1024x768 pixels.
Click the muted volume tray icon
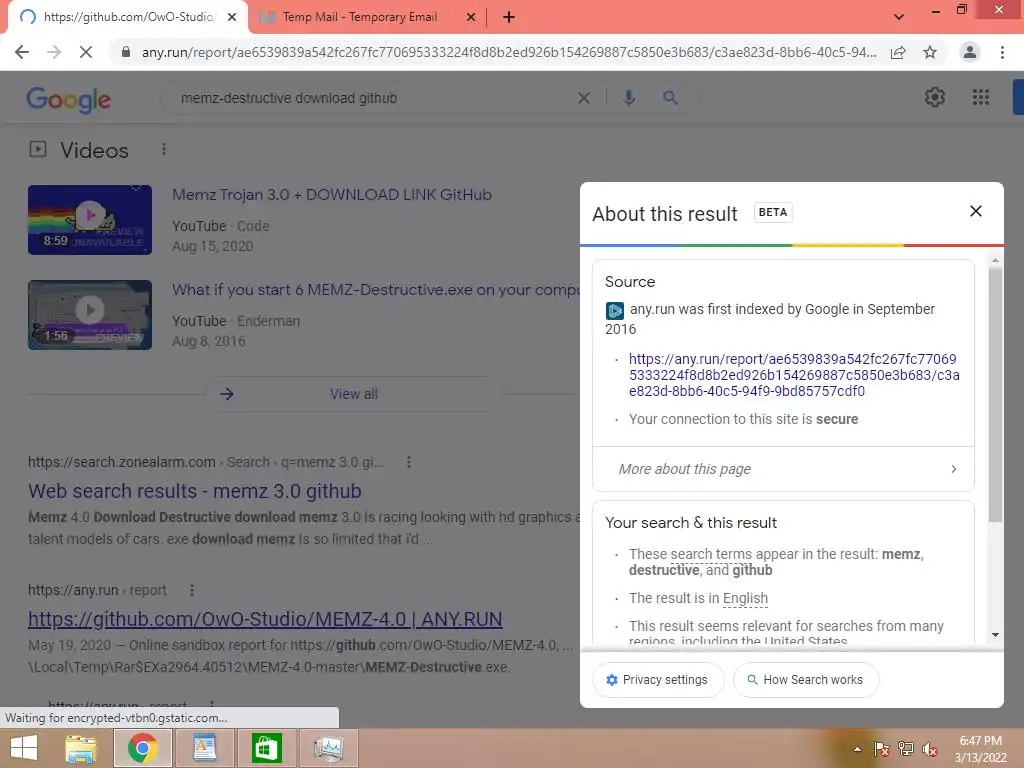[x=930, y=749]
